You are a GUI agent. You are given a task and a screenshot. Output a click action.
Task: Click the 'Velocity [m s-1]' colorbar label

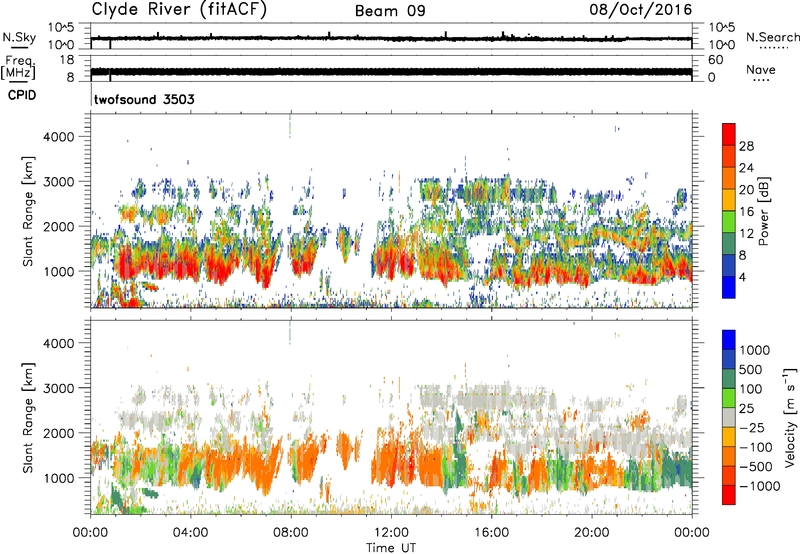[x=790, y=417]
